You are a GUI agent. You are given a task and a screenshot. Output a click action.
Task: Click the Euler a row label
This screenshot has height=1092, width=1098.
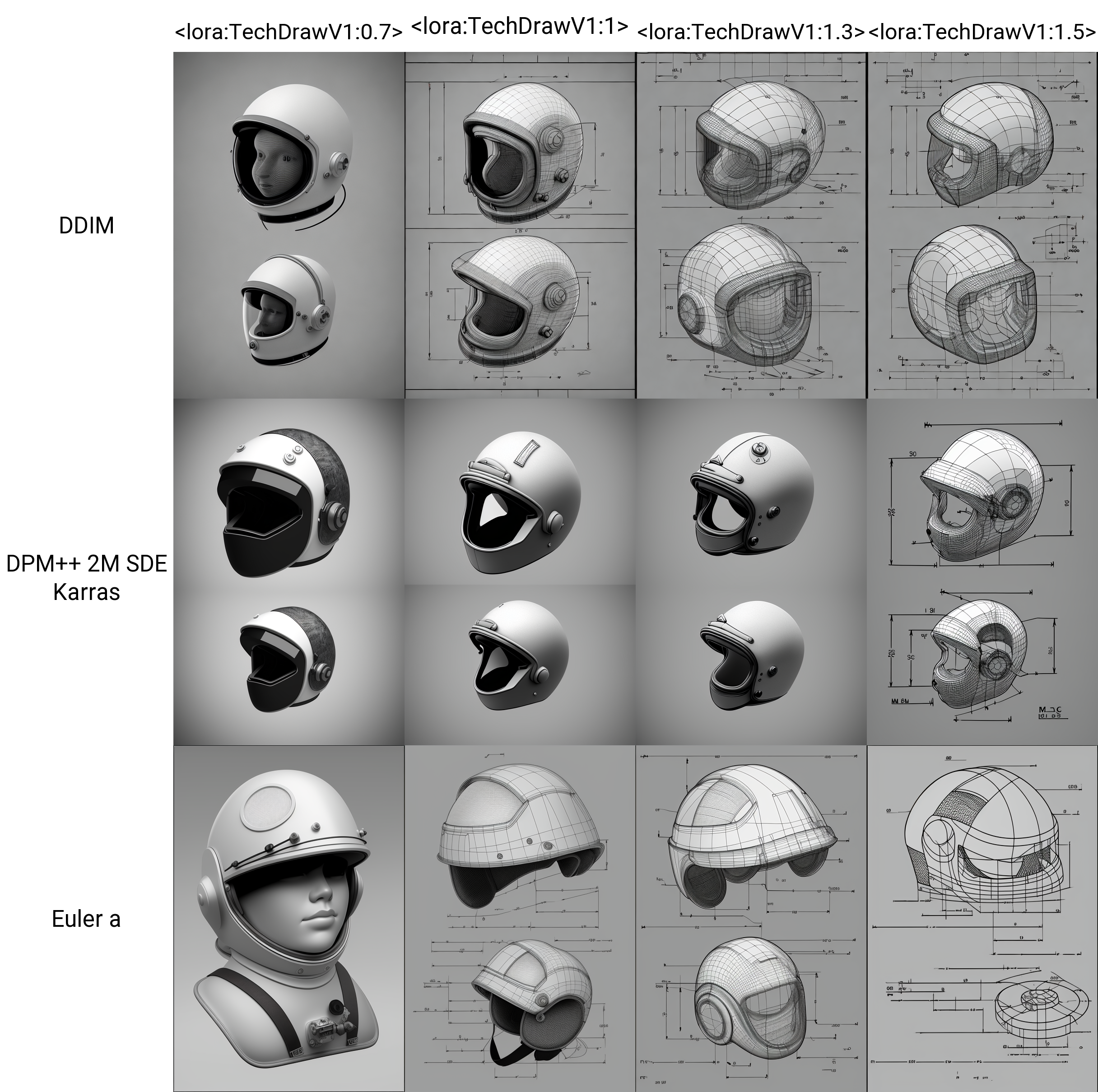pos(86,919)
